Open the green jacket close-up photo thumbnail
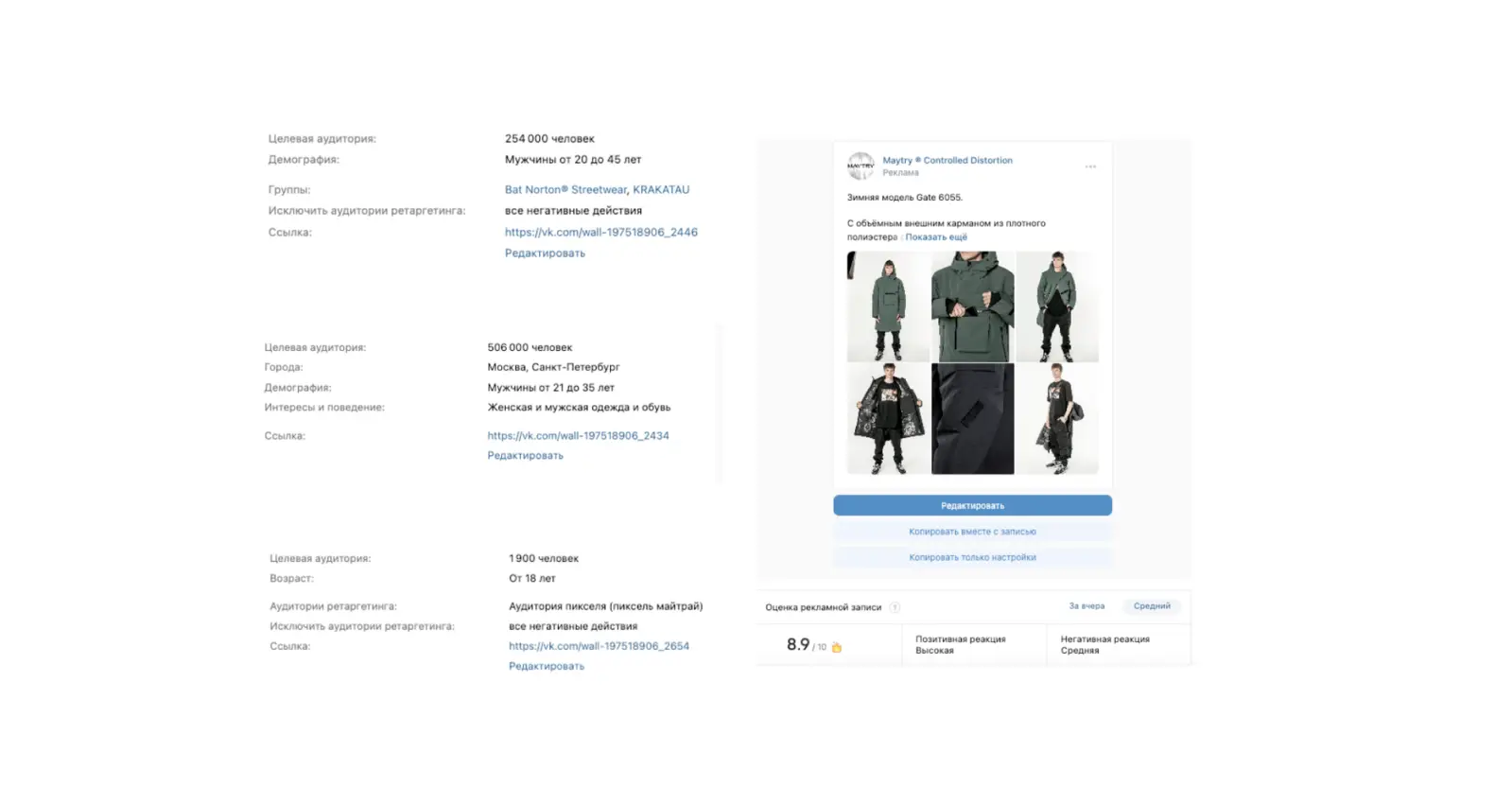Image resolution: width=1512 pixels, height=804 pixels. pos(972,306)
